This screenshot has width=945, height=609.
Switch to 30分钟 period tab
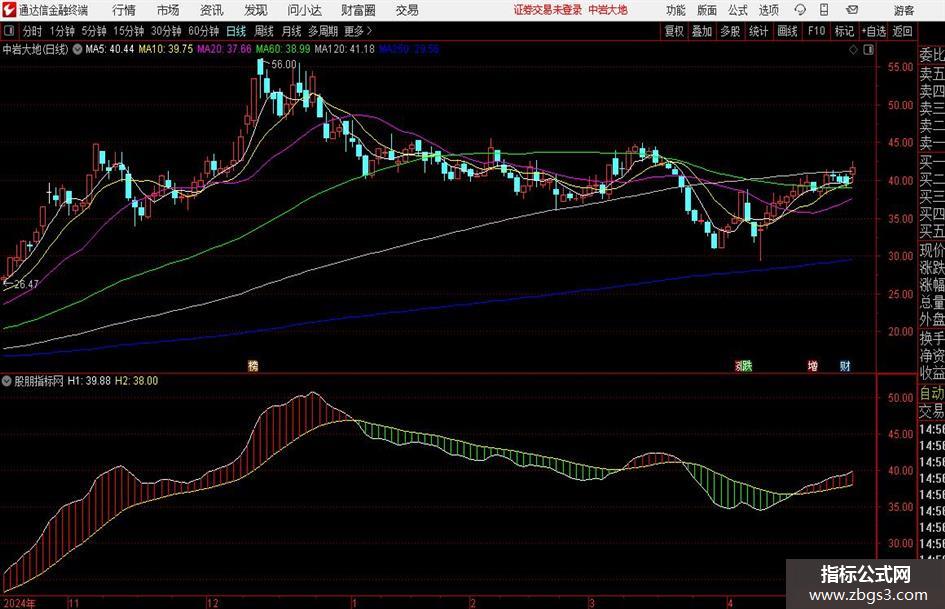coord(166,31)
